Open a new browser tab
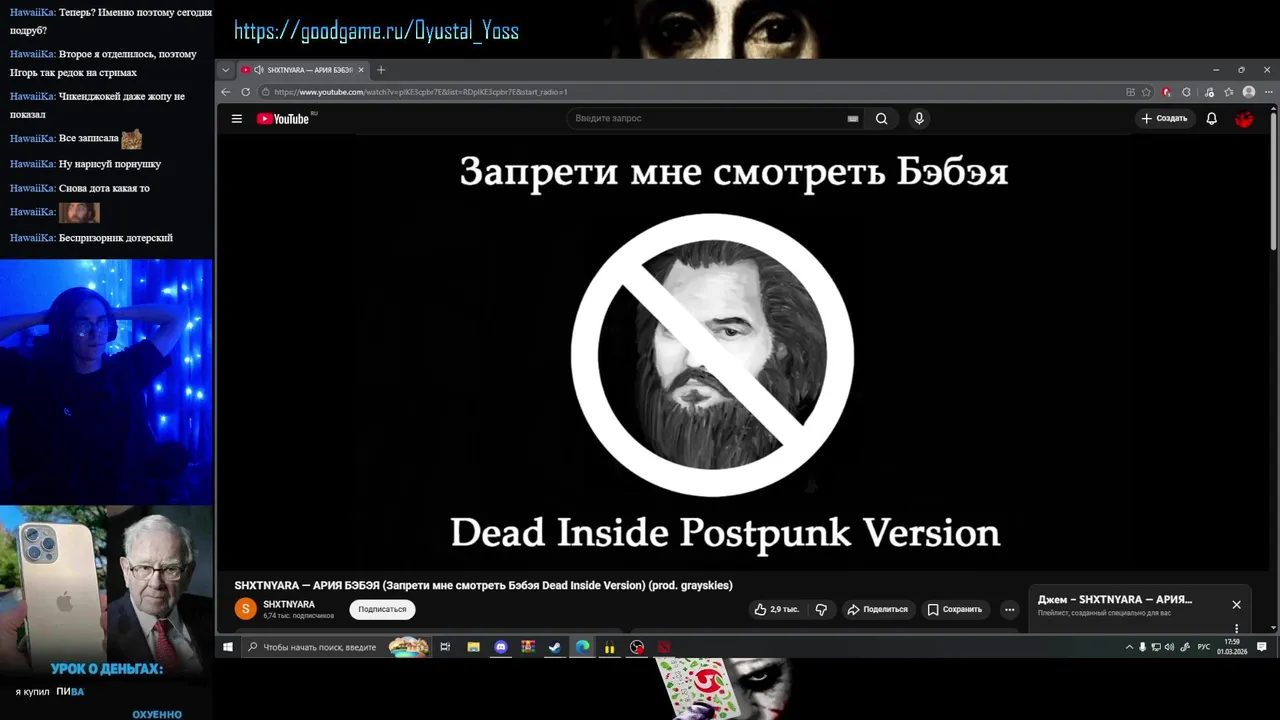 (x=381, y=70)
